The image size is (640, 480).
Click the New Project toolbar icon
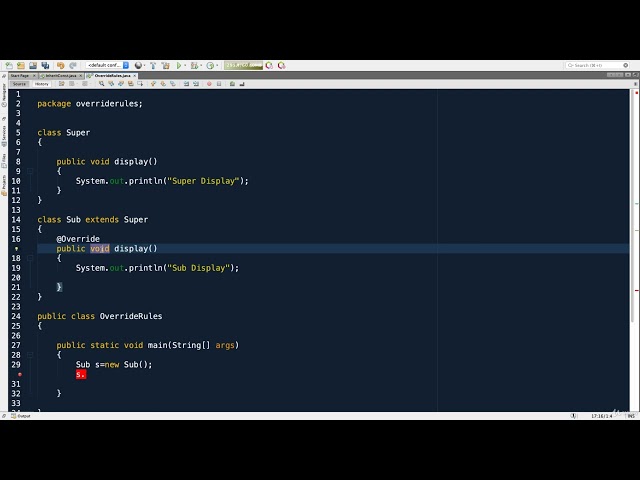click(21, 65)
